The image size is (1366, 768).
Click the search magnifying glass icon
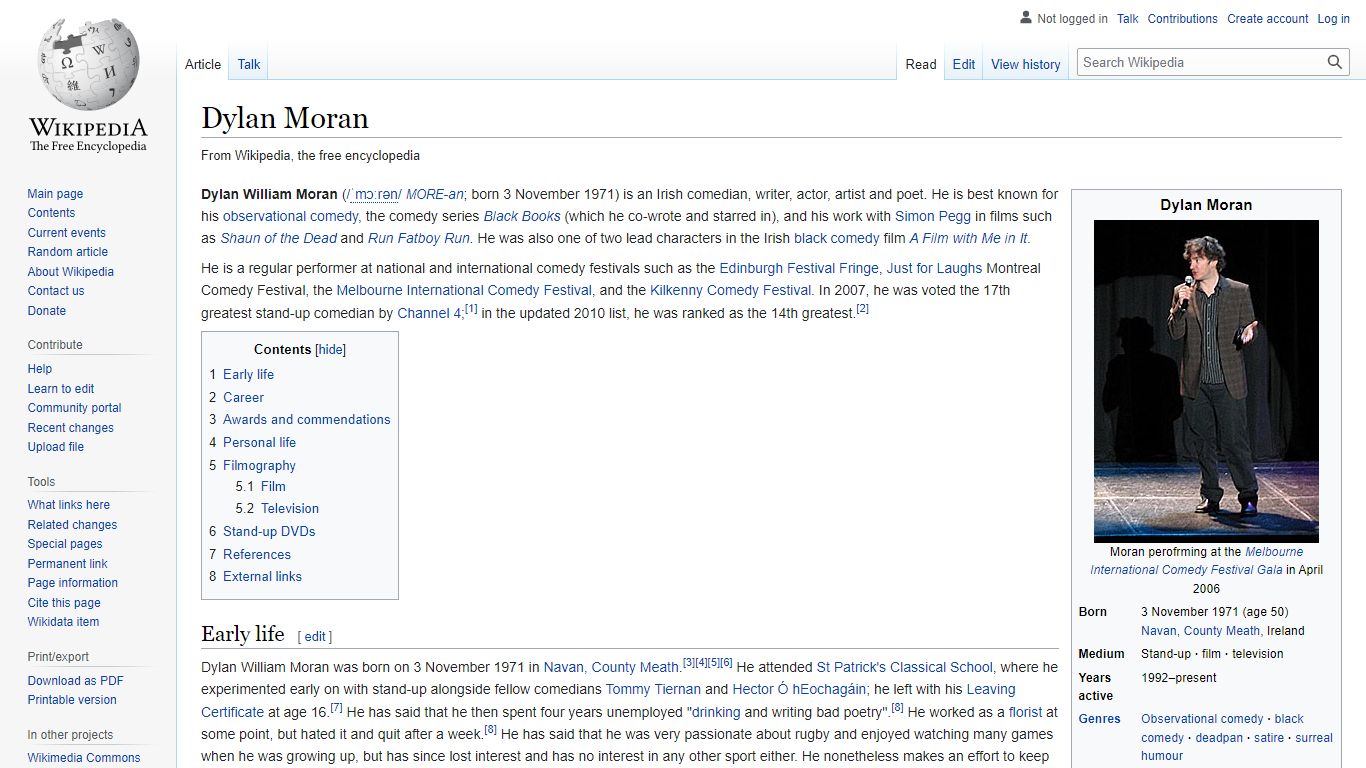(x=1335, y=62)
